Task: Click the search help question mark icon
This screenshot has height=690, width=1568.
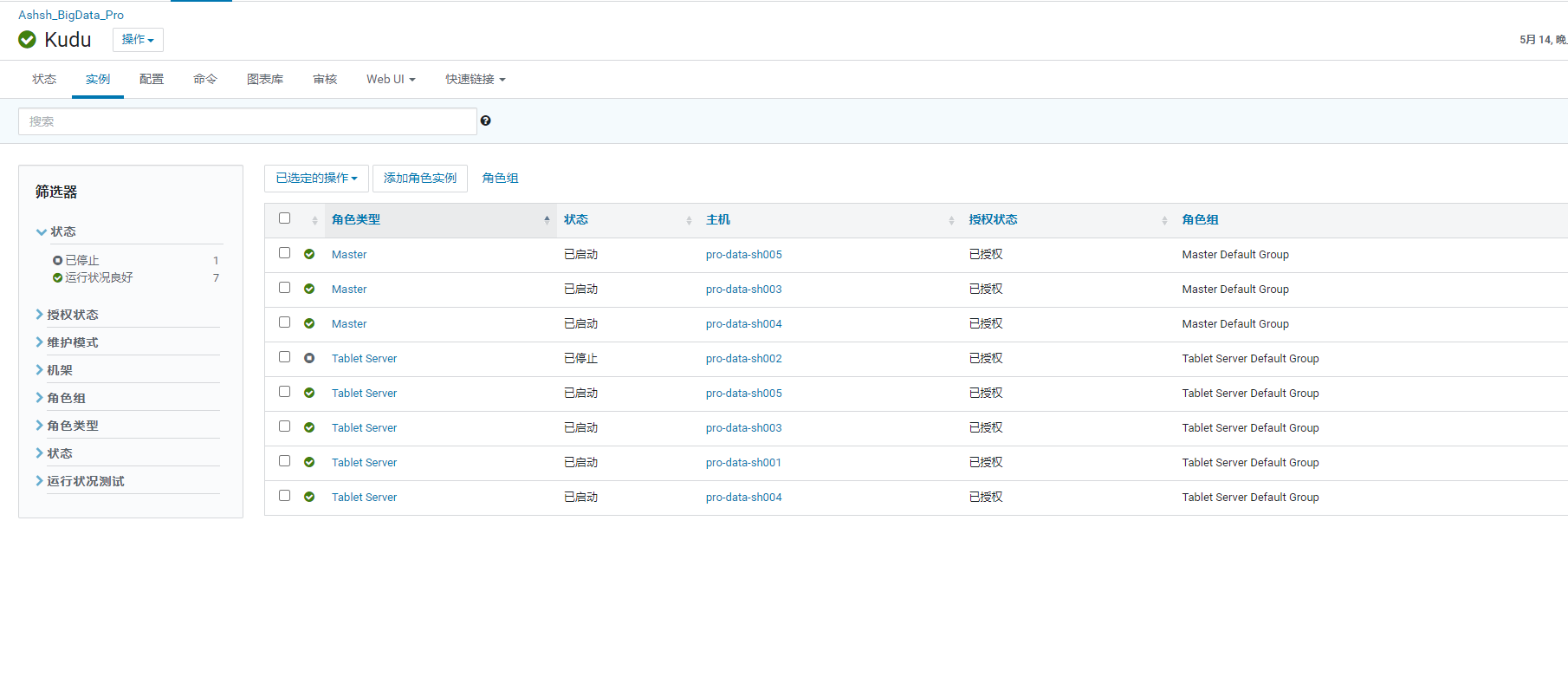Action: (486, 120)
